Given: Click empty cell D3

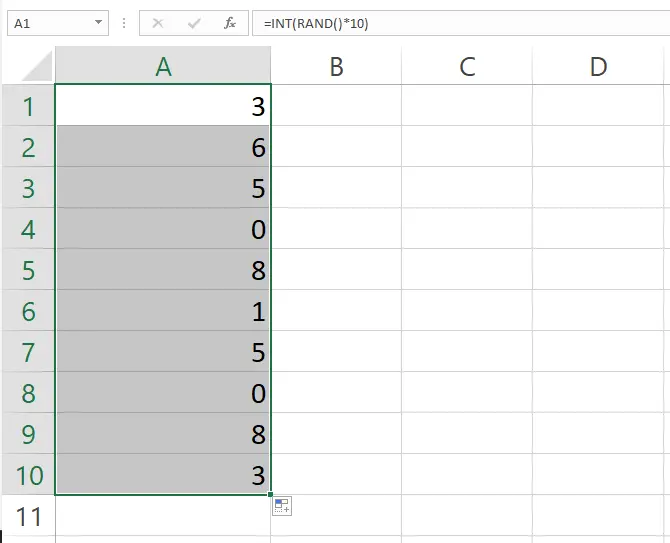Looking at the screenshot, I should click(x=598, y=188).
